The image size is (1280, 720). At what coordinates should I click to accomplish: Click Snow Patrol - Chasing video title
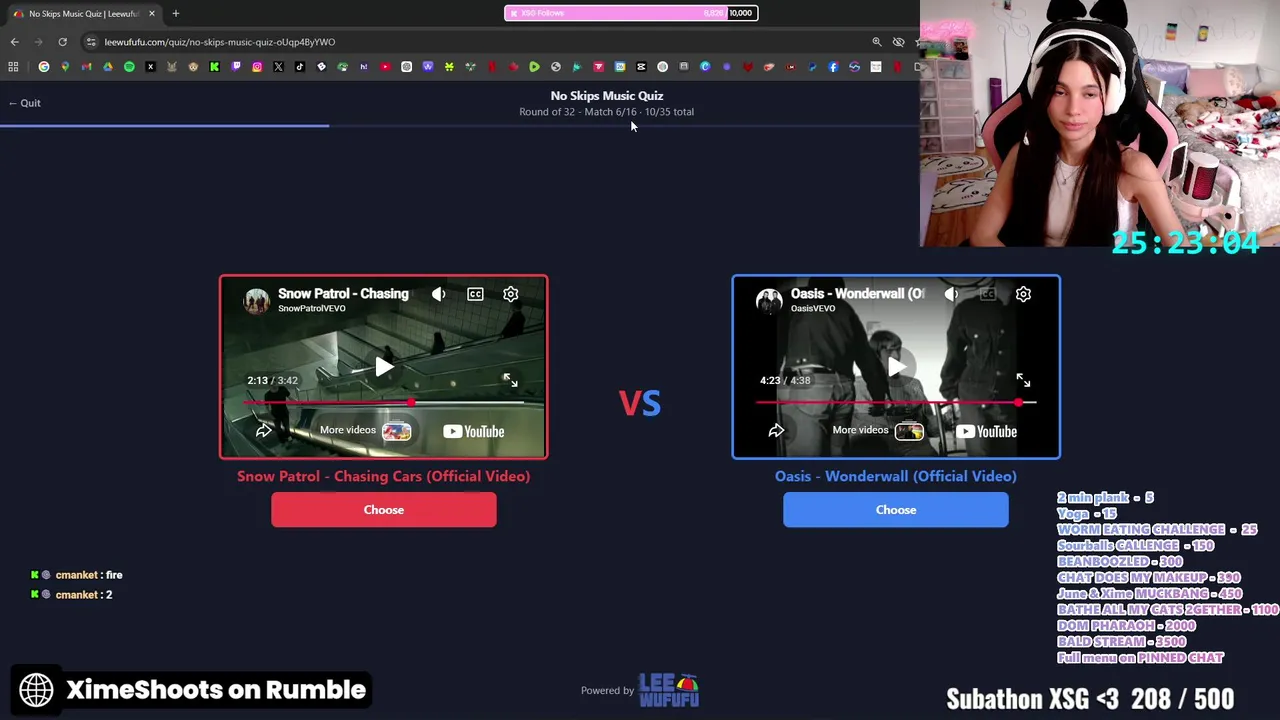(343, 293)
